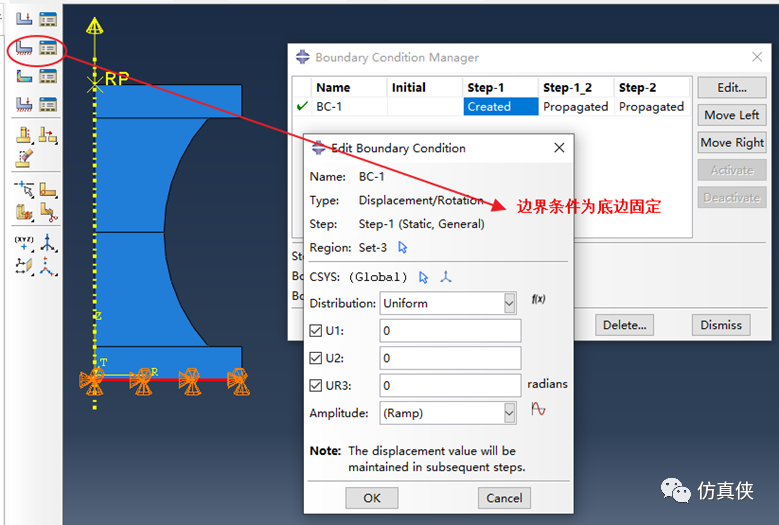Click the RP reference point in viewport
This screenshot has height=525, width=779.
click(95, 84)
